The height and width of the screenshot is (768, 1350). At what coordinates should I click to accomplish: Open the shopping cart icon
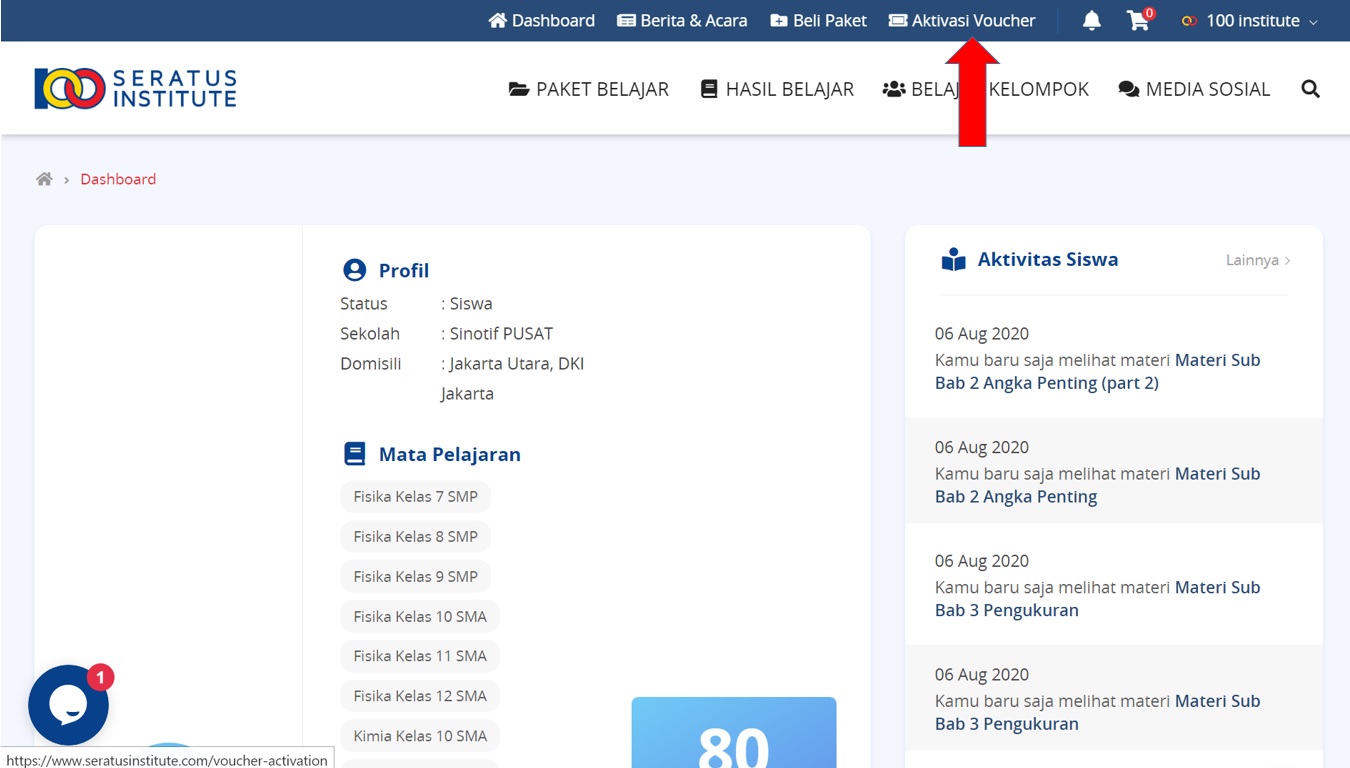(x=1138, y=21)
